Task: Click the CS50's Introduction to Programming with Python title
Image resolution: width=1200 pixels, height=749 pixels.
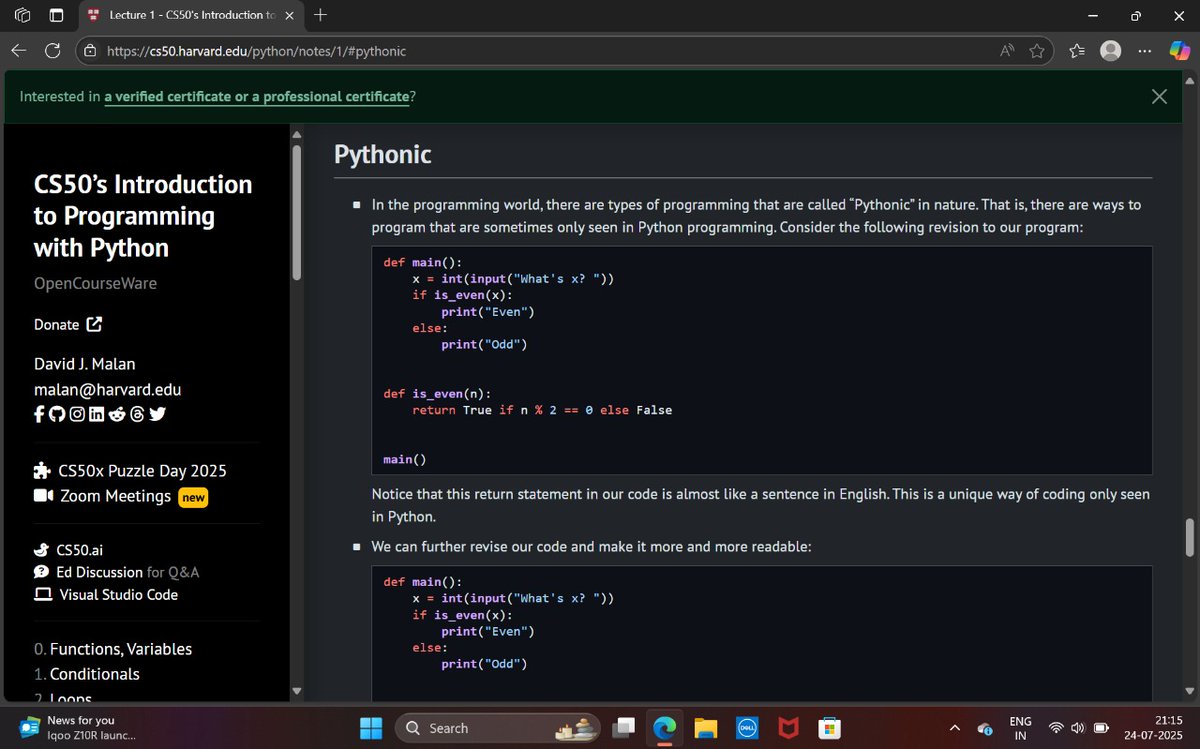Action: pos(143,216)
